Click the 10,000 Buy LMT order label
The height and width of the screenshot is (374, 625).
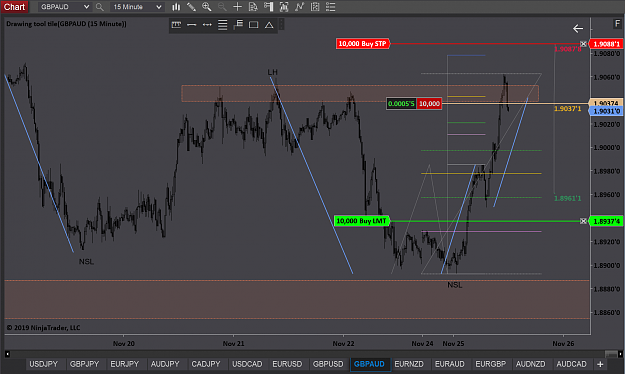362,221
